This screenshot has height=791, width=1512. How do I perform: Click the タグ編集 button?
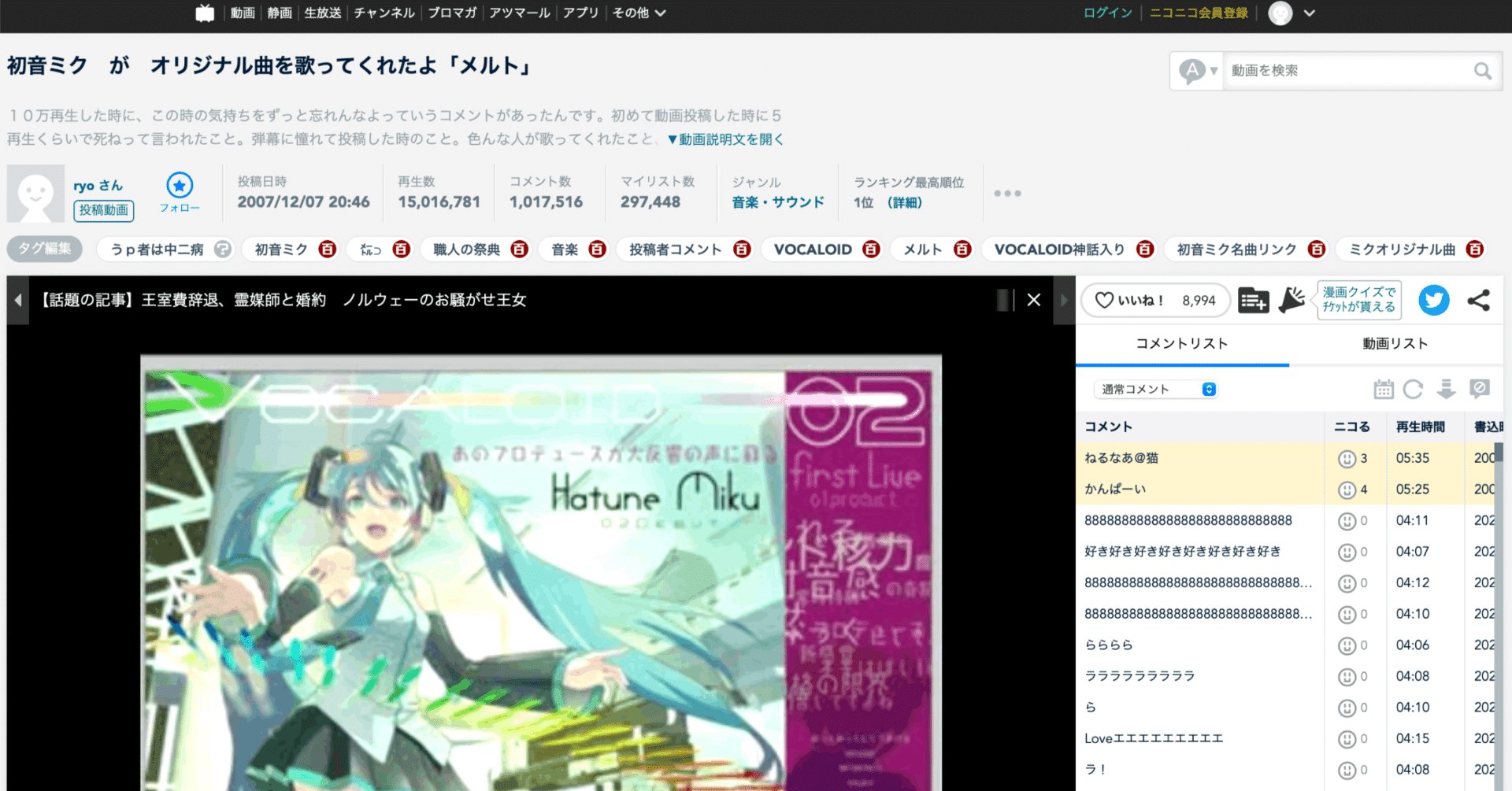43,249
